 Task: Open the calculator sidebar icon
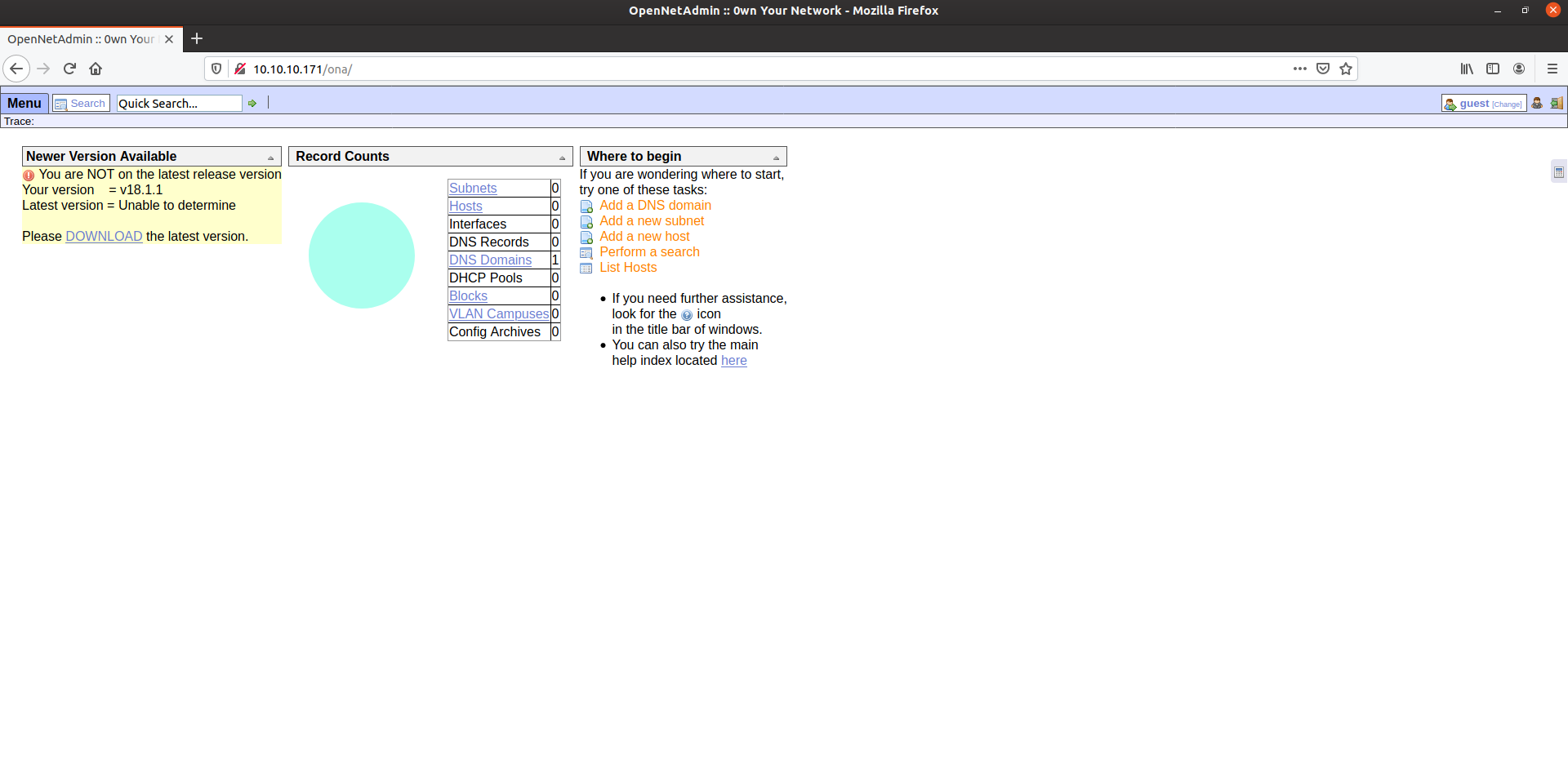(1559, 171)
